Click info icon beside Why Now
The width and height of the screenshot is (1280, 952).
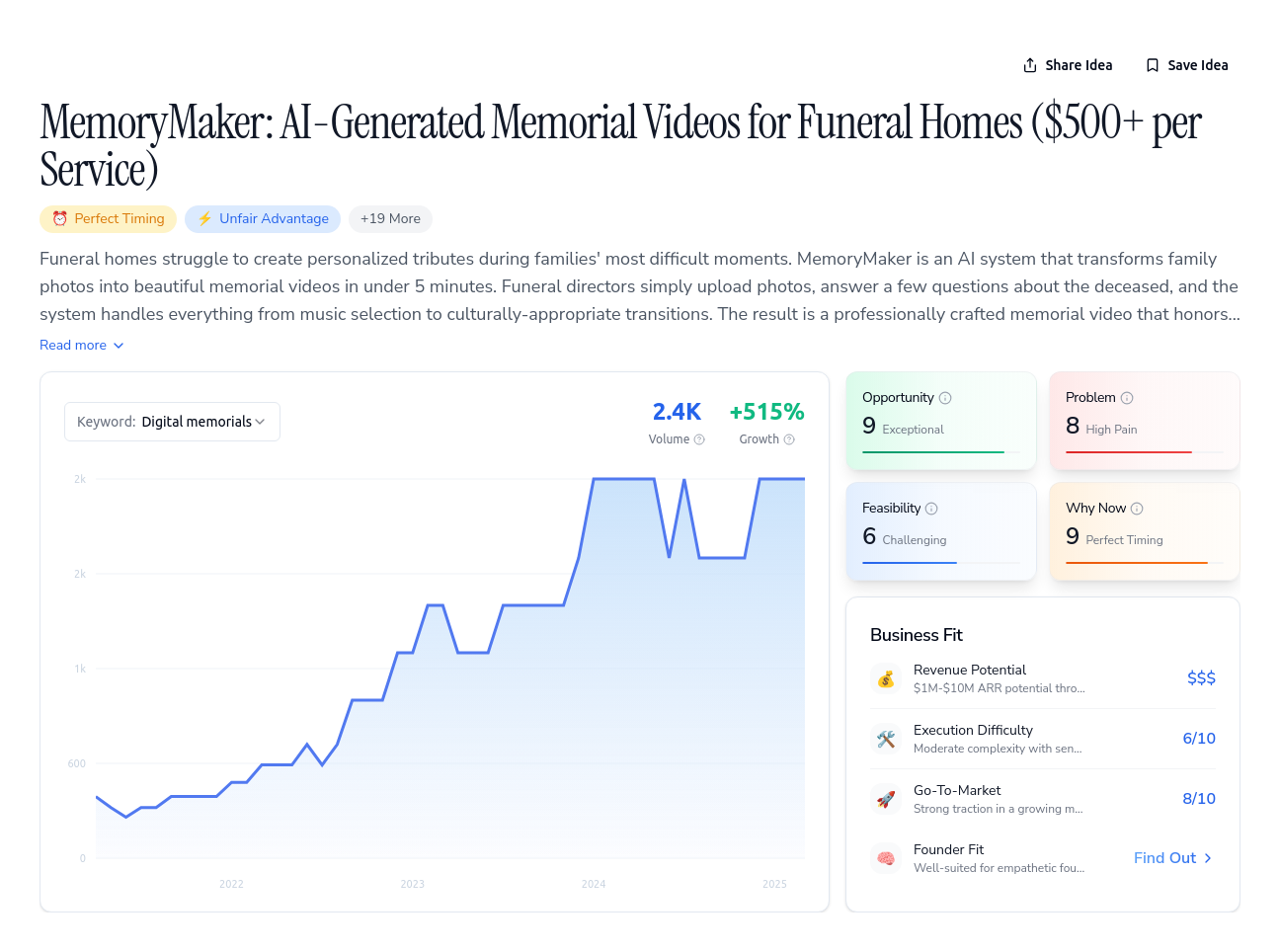pos(1137,509)
